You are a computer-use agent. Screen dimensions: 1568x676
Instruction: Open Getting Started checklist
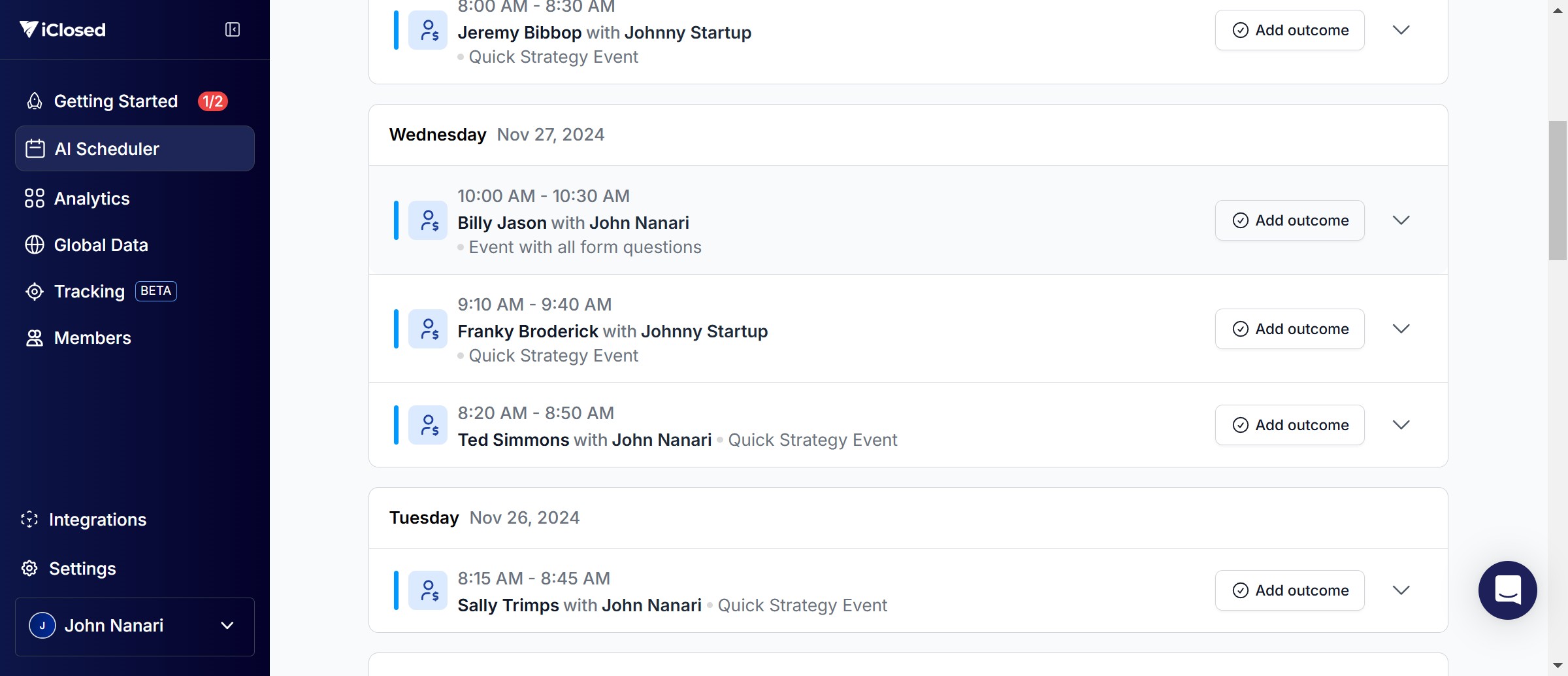tap(116, 101)
